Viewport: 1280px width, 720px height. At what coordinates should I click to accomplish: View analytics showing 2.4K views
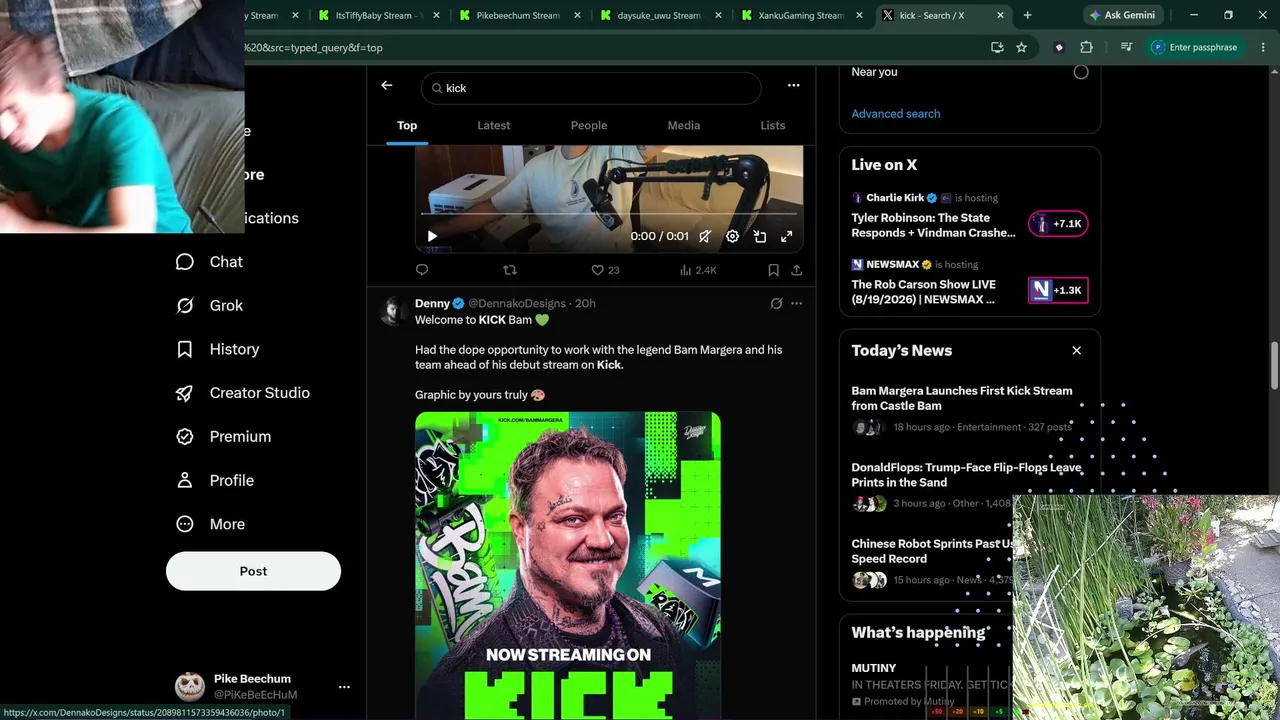click(698, 270)
